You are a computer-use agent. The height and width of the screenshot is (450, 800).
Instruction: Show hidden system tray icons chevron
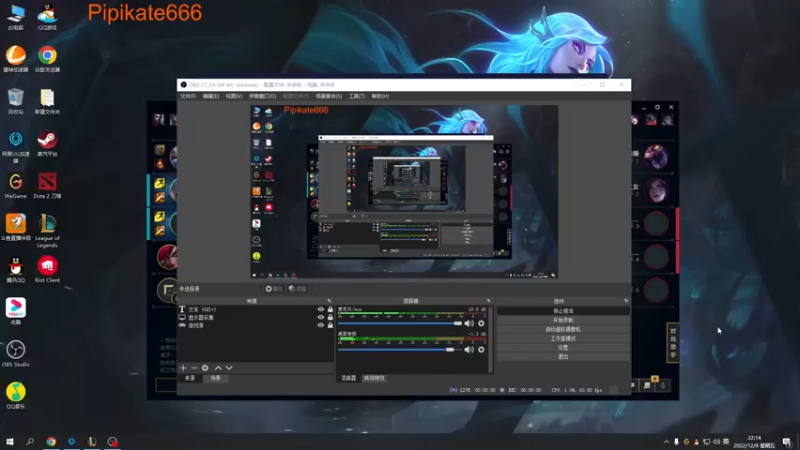click(x=666, y=442)
